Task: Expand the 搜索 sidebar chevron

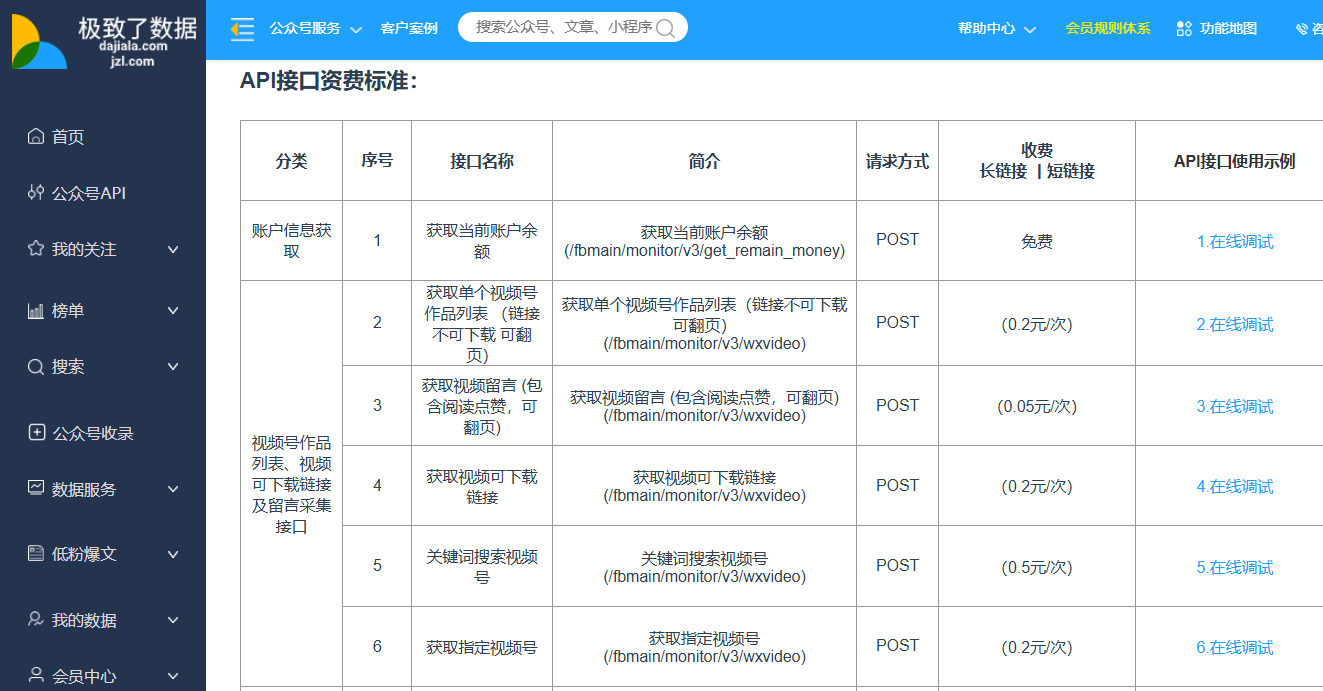Action: tap(173, 368)
